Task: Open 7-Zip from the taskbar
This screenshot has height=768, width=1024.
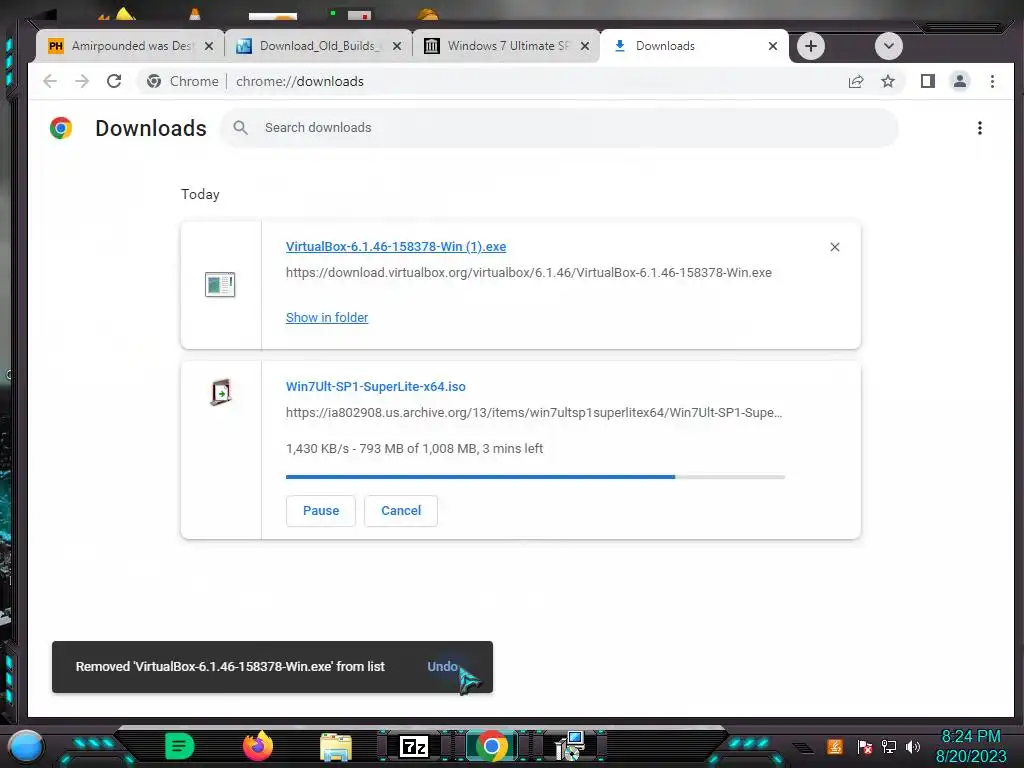Action: (414, 746)
